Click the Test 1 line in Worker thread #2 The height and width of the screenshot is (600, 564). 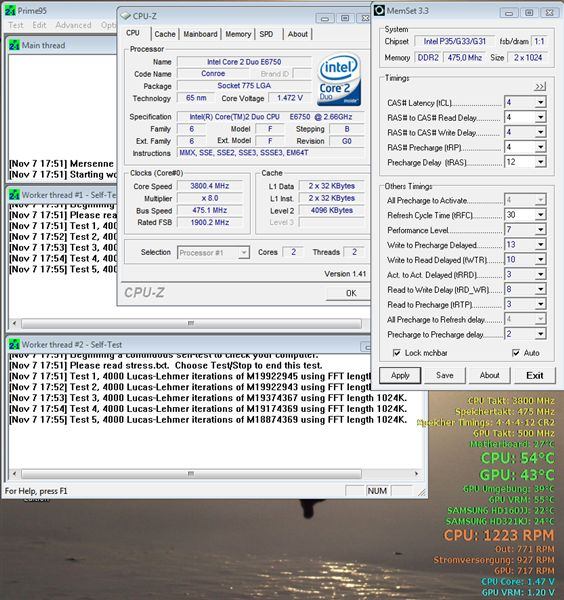pos(190,377)
